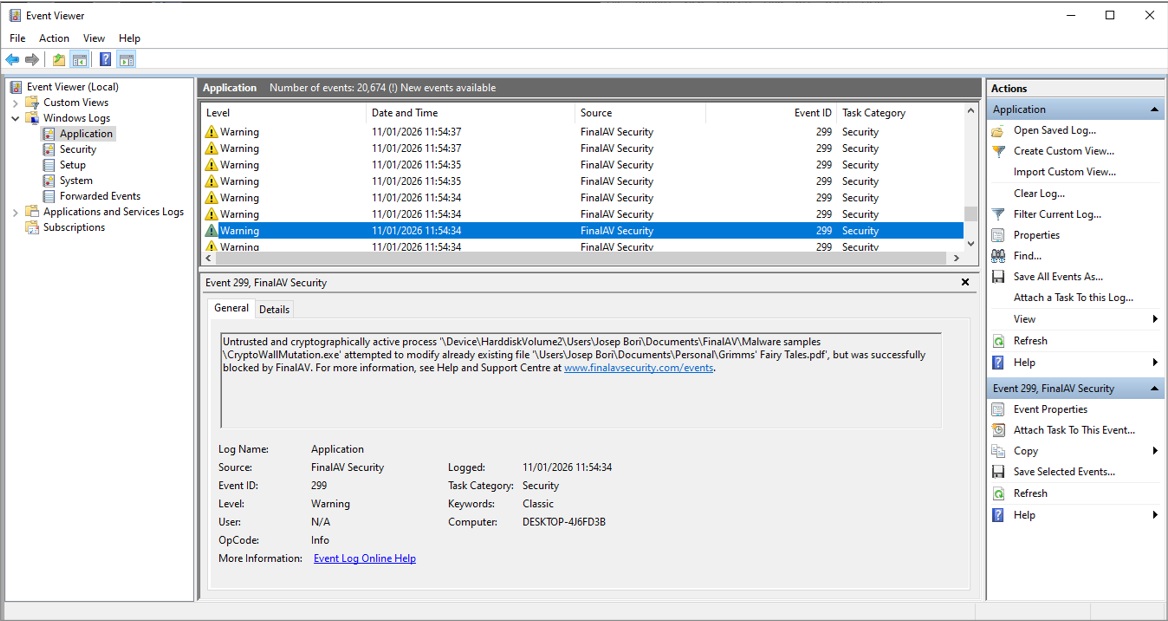Click the Find binoculars icon
1168x621 pixels.
click(x=998, y=256)
